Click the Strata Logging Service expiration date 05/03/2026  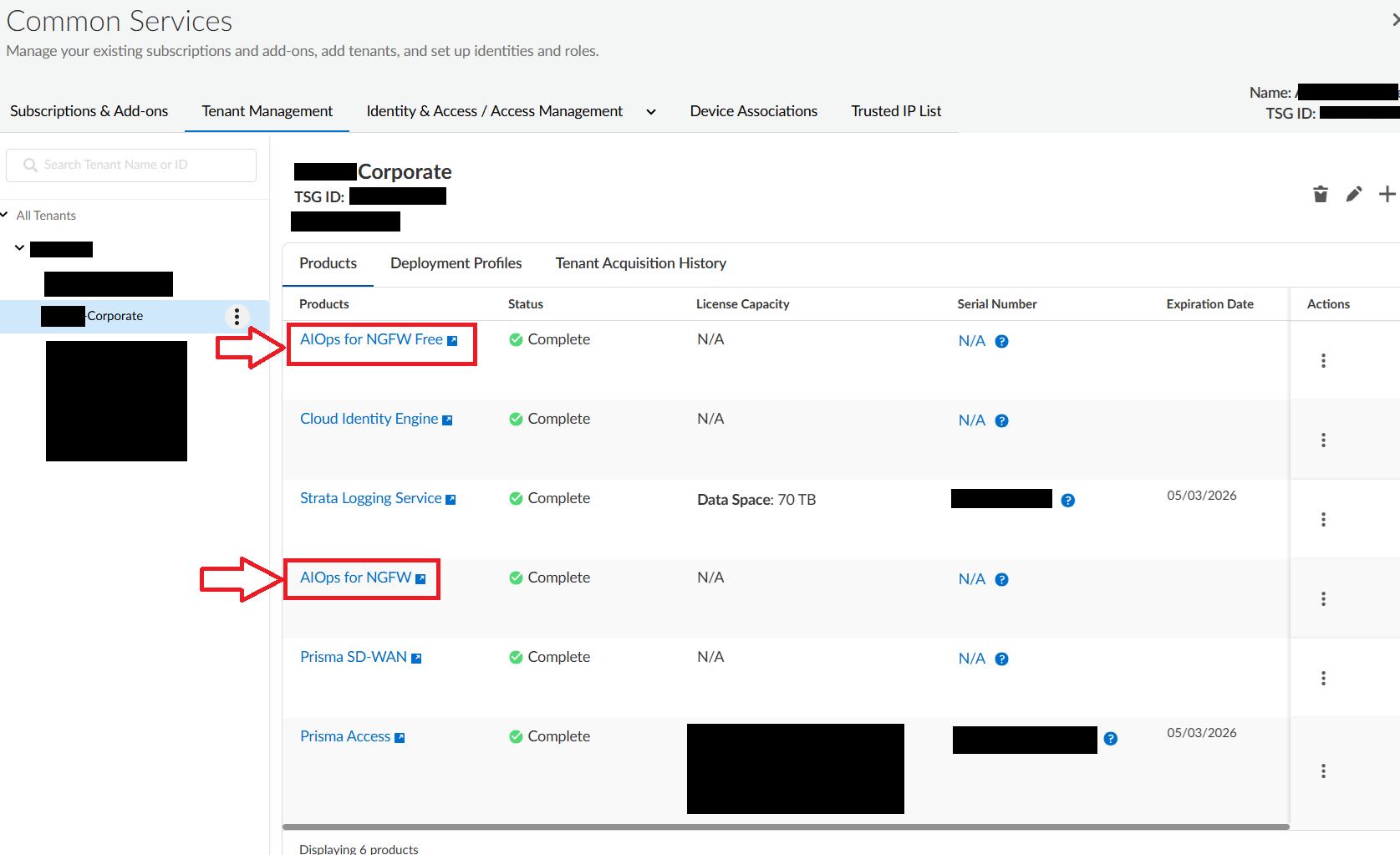point(1202,496)
